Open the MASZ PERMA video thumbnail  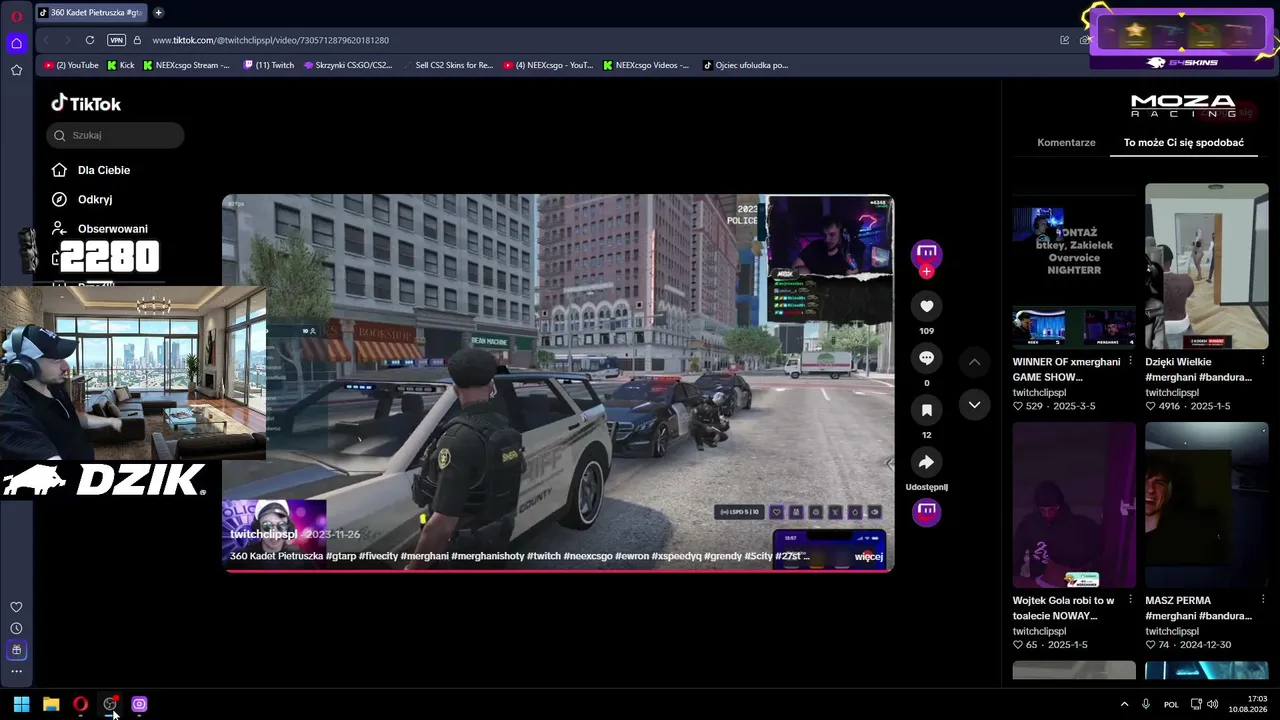pos(1206,505)
